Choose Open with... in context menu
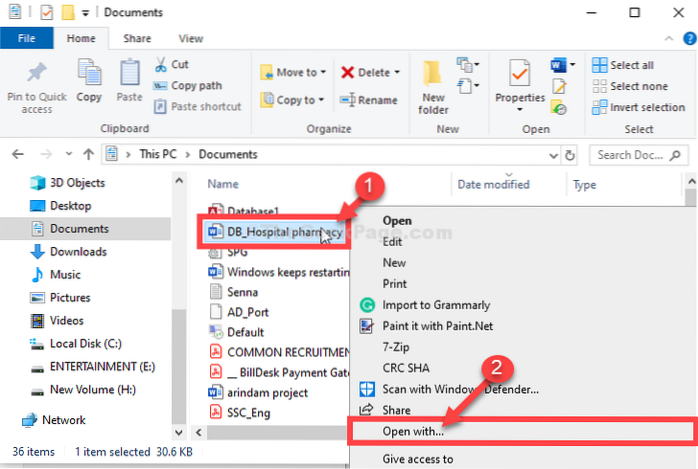 [413, 431]
